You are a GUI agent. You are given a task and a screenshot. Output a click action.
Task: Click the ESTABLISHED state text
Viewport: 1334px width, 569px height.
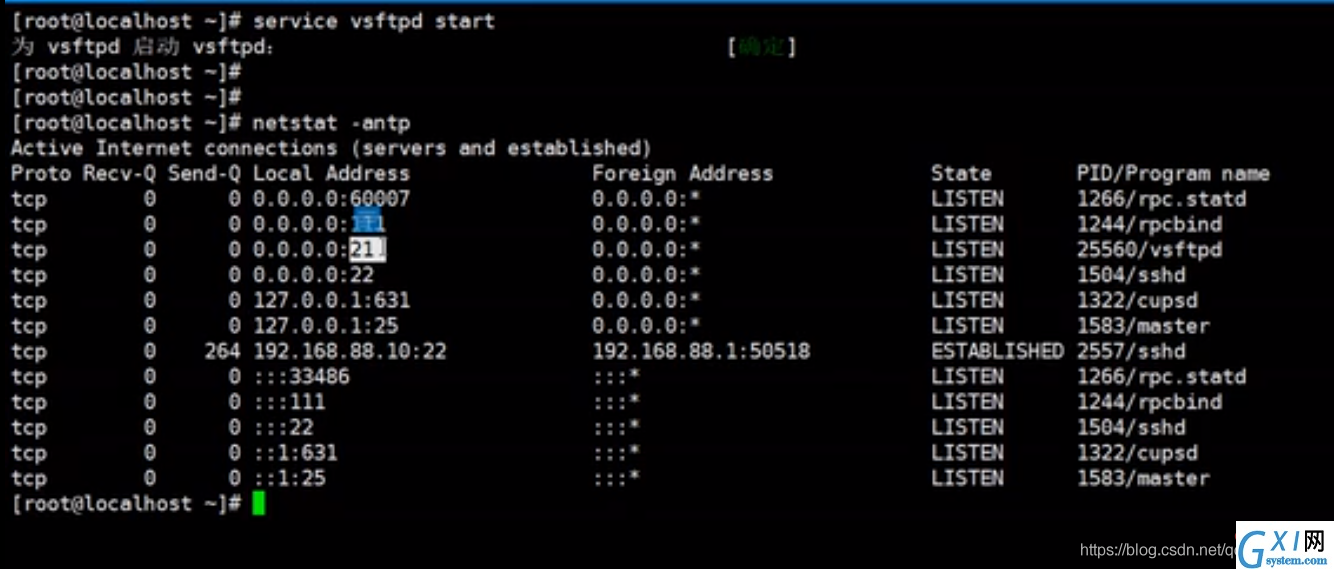(997, 351)
